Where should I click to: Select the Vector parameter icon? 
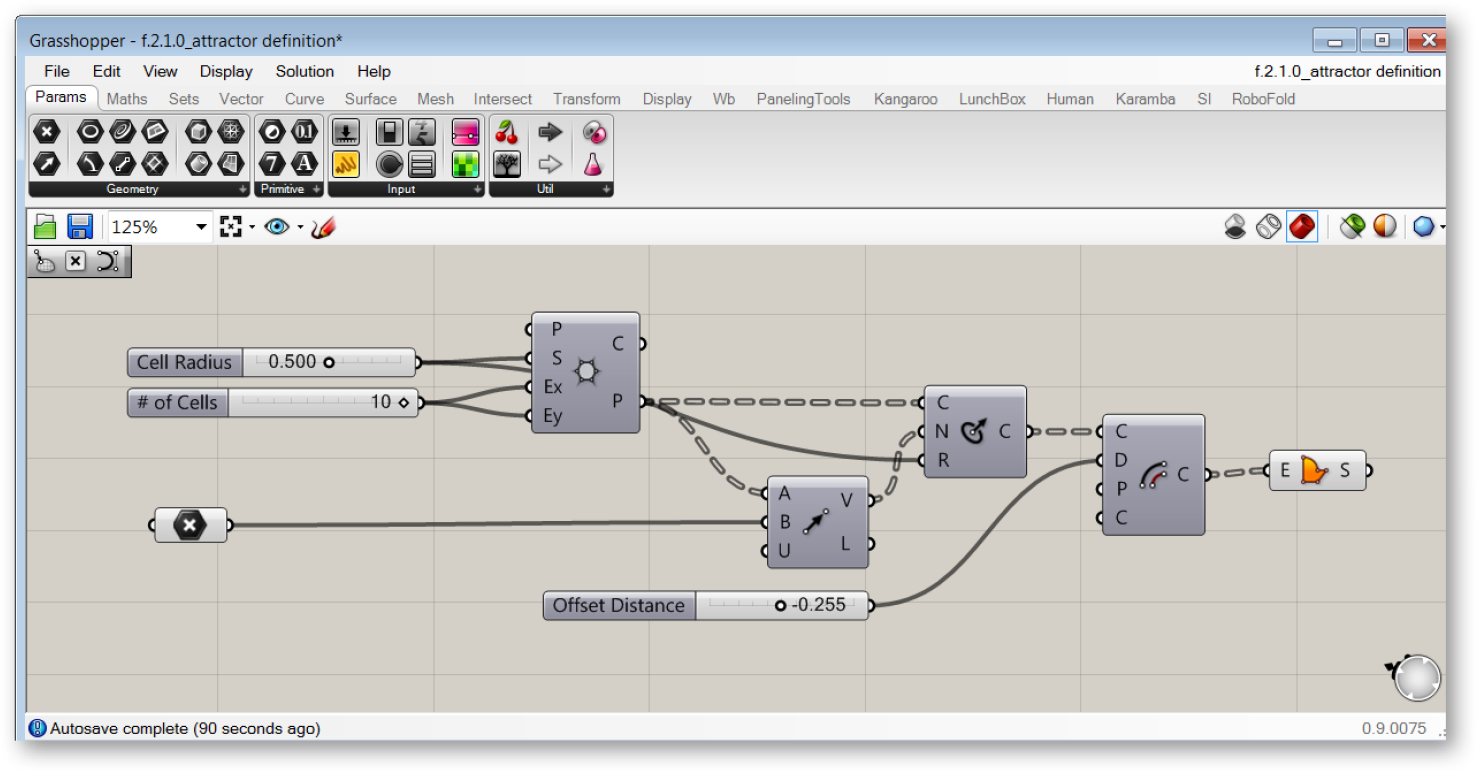(47, 163)
